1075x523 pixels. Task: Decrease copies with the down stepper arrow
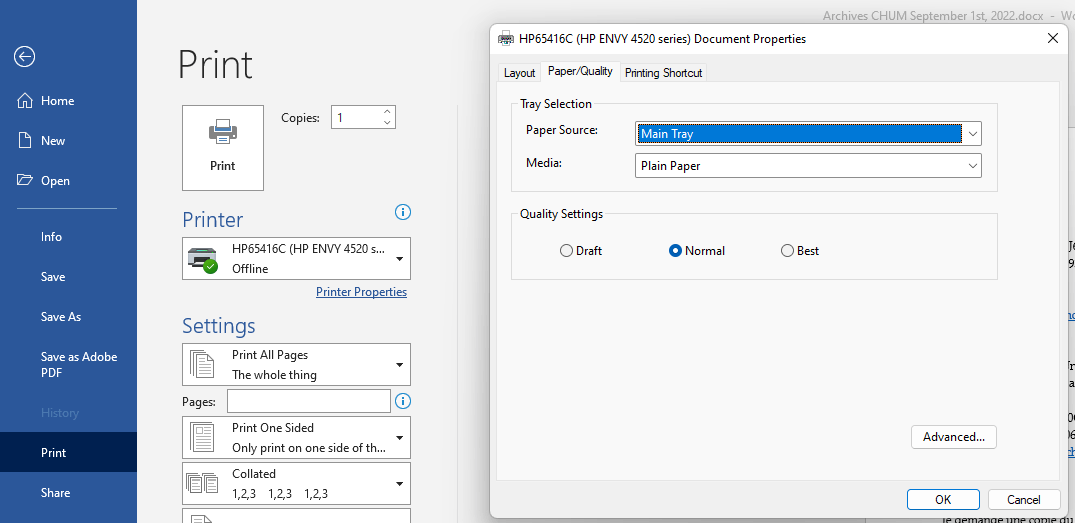pos(387,123)
